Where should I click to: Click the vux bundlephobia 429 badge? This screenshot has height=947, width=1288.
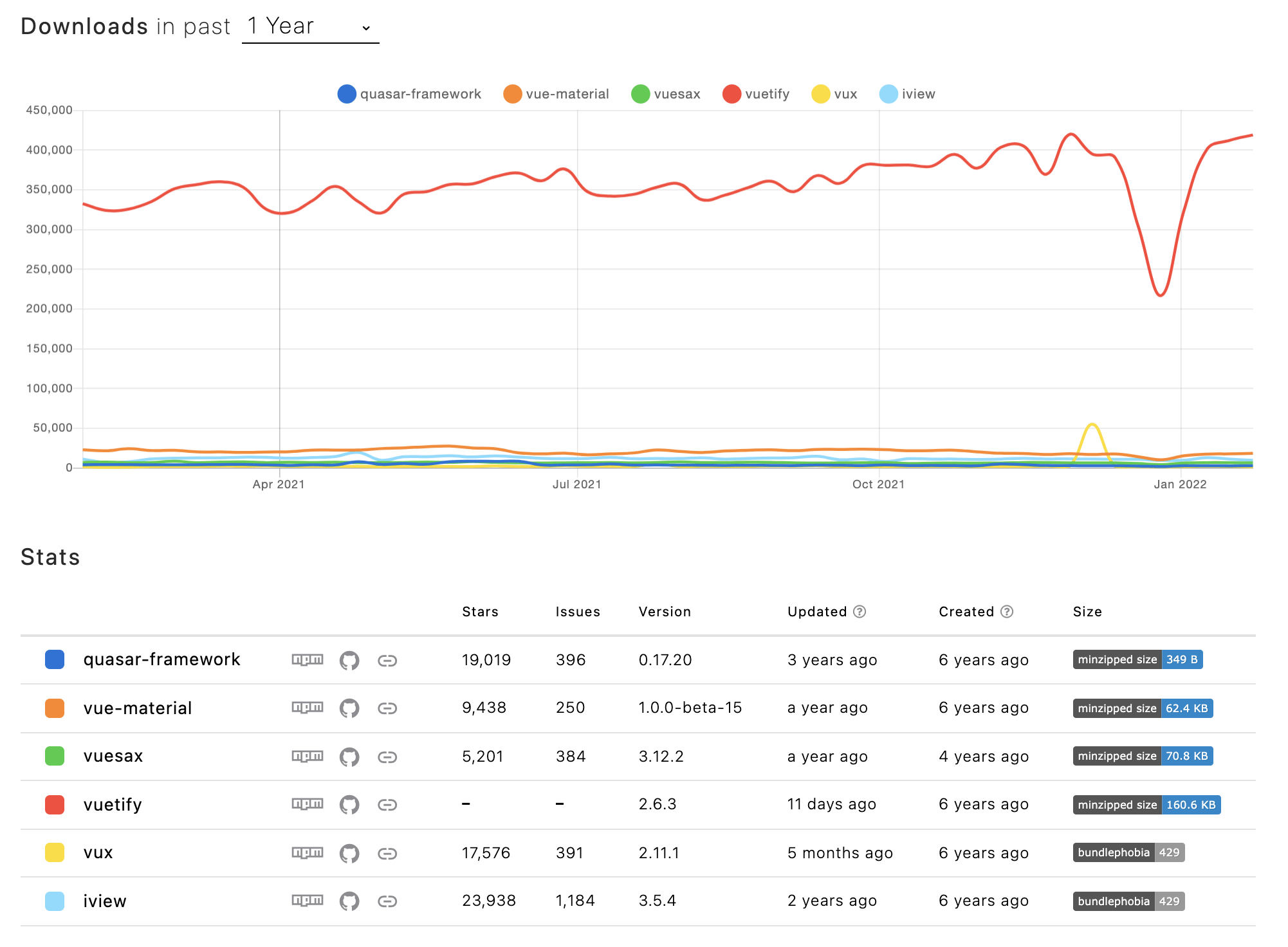[x=1128, y=852]
